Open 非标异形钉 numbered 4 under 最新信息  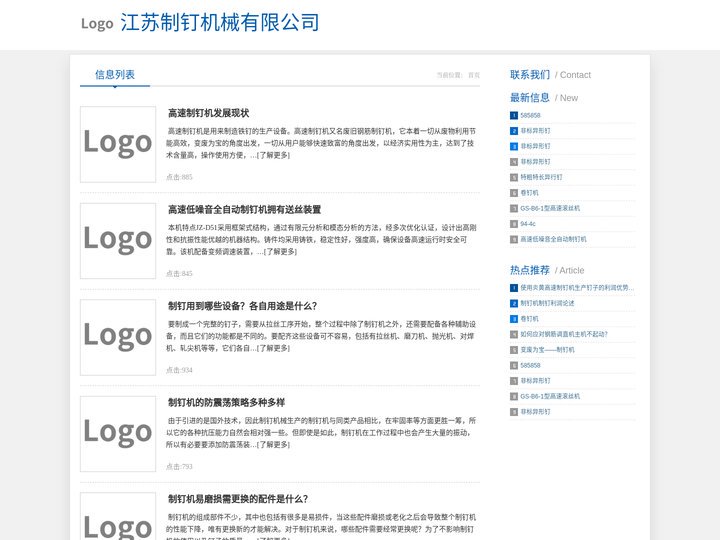click(535, 162)
